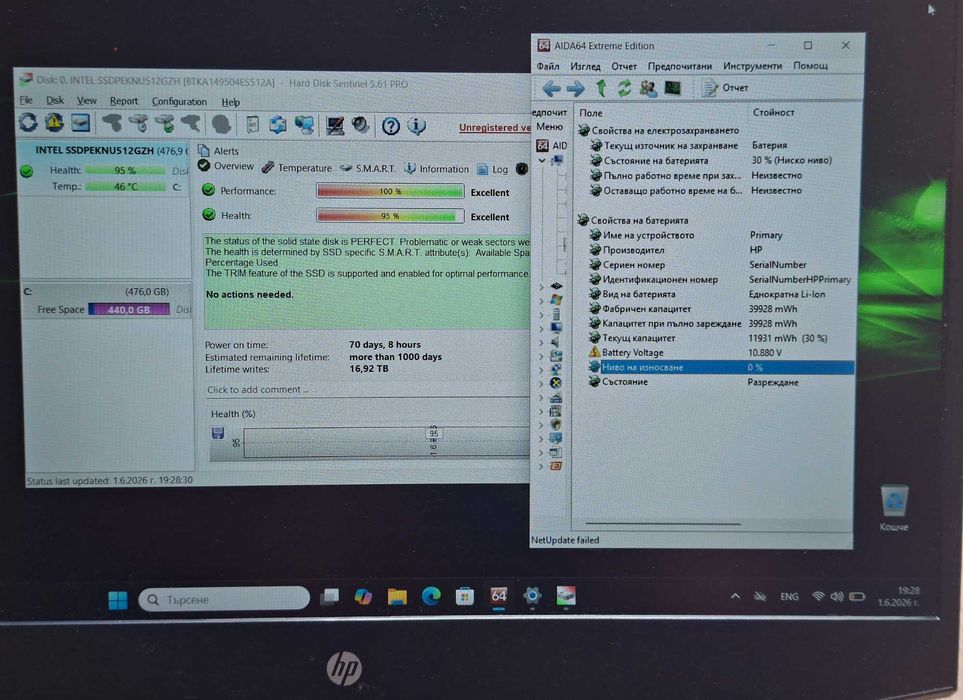Expand the Windows flag Operating System node
963x700 pixels.
coord(541,300)
